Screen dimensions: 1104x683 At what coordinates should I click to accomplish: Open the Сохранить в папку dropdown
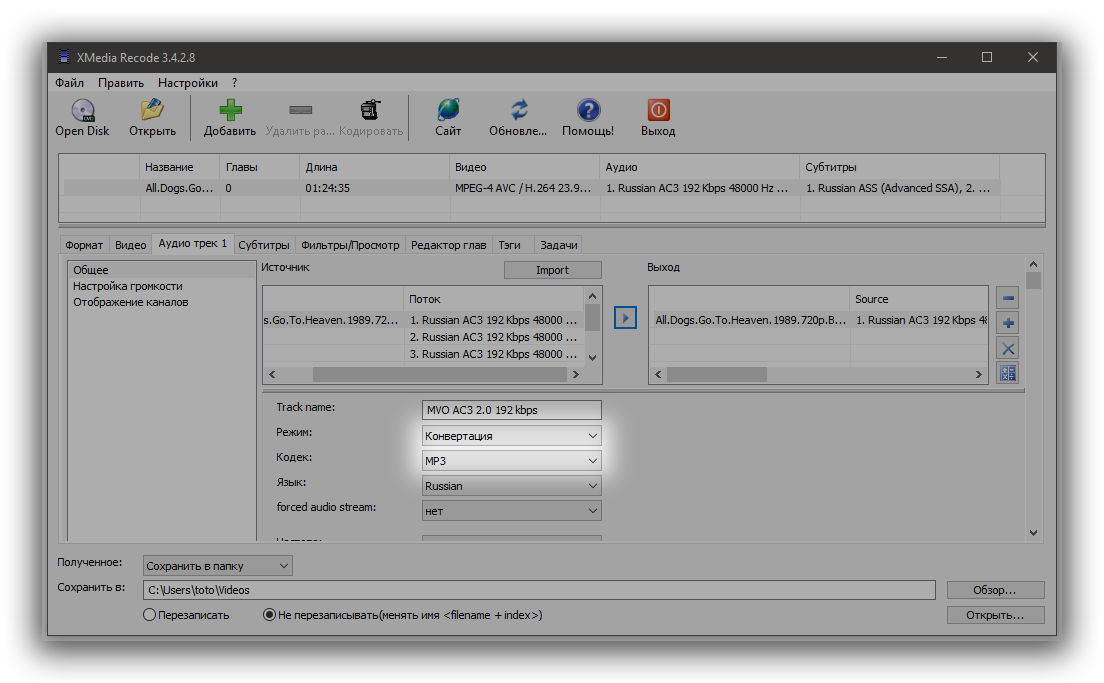[x=218, y=566]
